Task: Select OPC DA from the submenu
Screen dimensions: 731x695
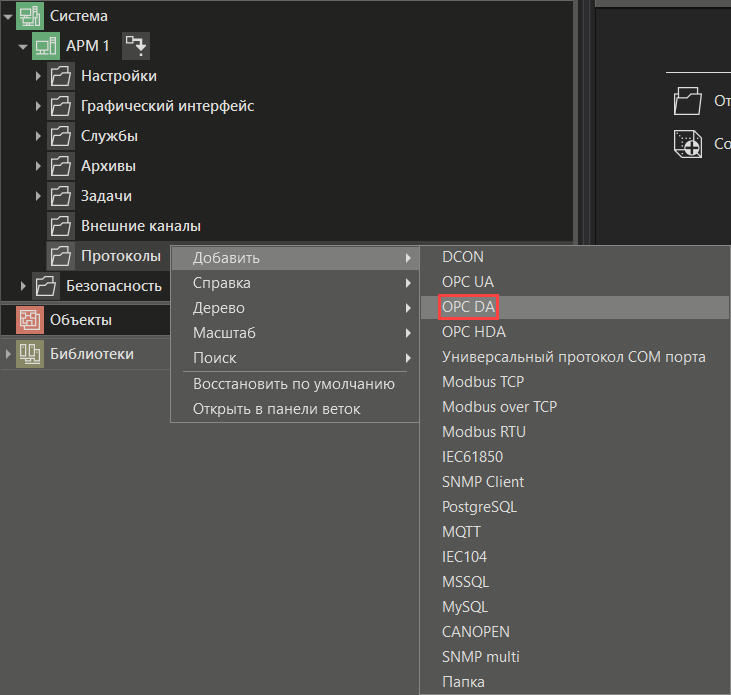Action: coord(469,307)
